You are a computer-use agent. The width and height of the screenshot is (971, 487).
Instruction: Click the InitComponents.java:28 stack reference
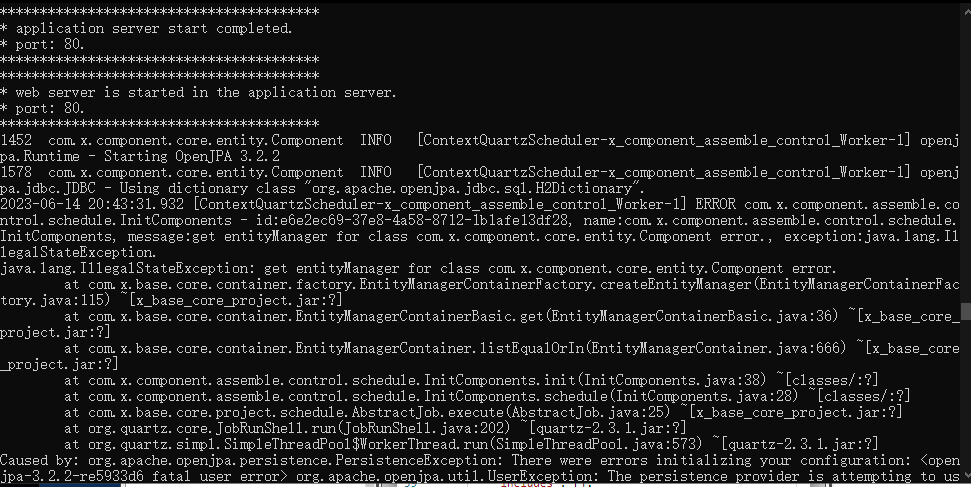click(x=690, y=397)
